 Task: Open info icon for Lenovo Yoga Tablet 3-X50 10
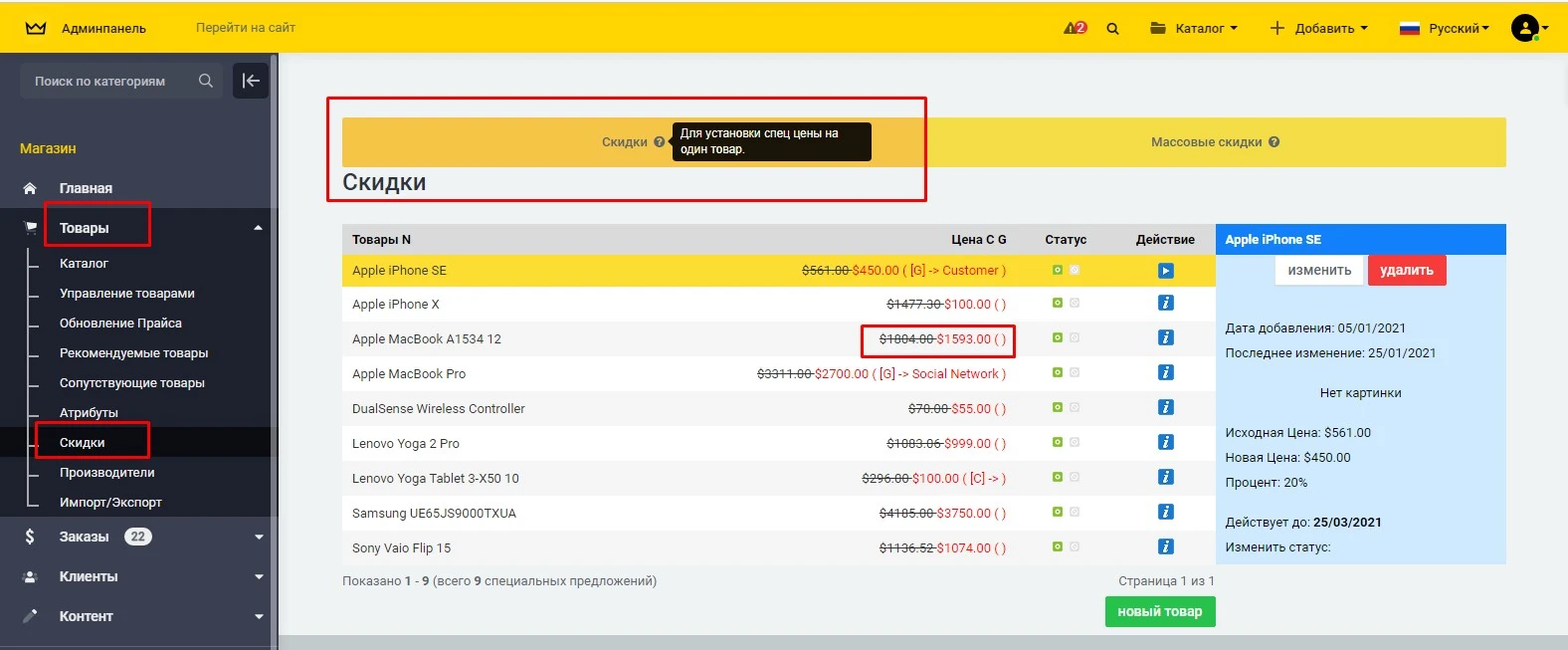[1165, 477]
